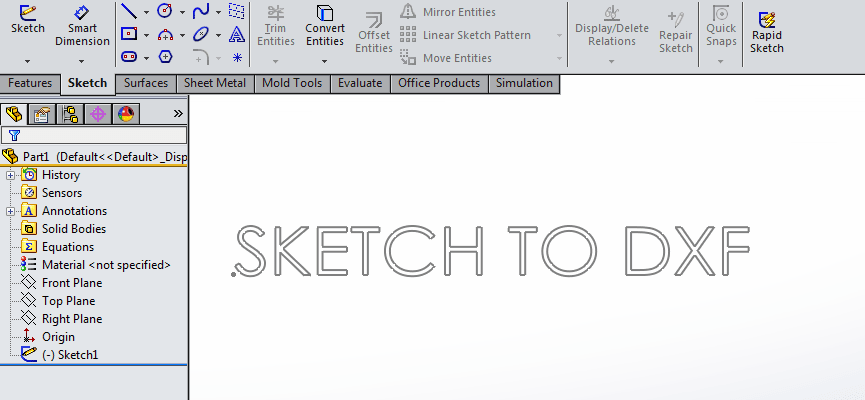Expand the Annotations tree node
Viewport: 865px width, 400px height.
[11, 211]
